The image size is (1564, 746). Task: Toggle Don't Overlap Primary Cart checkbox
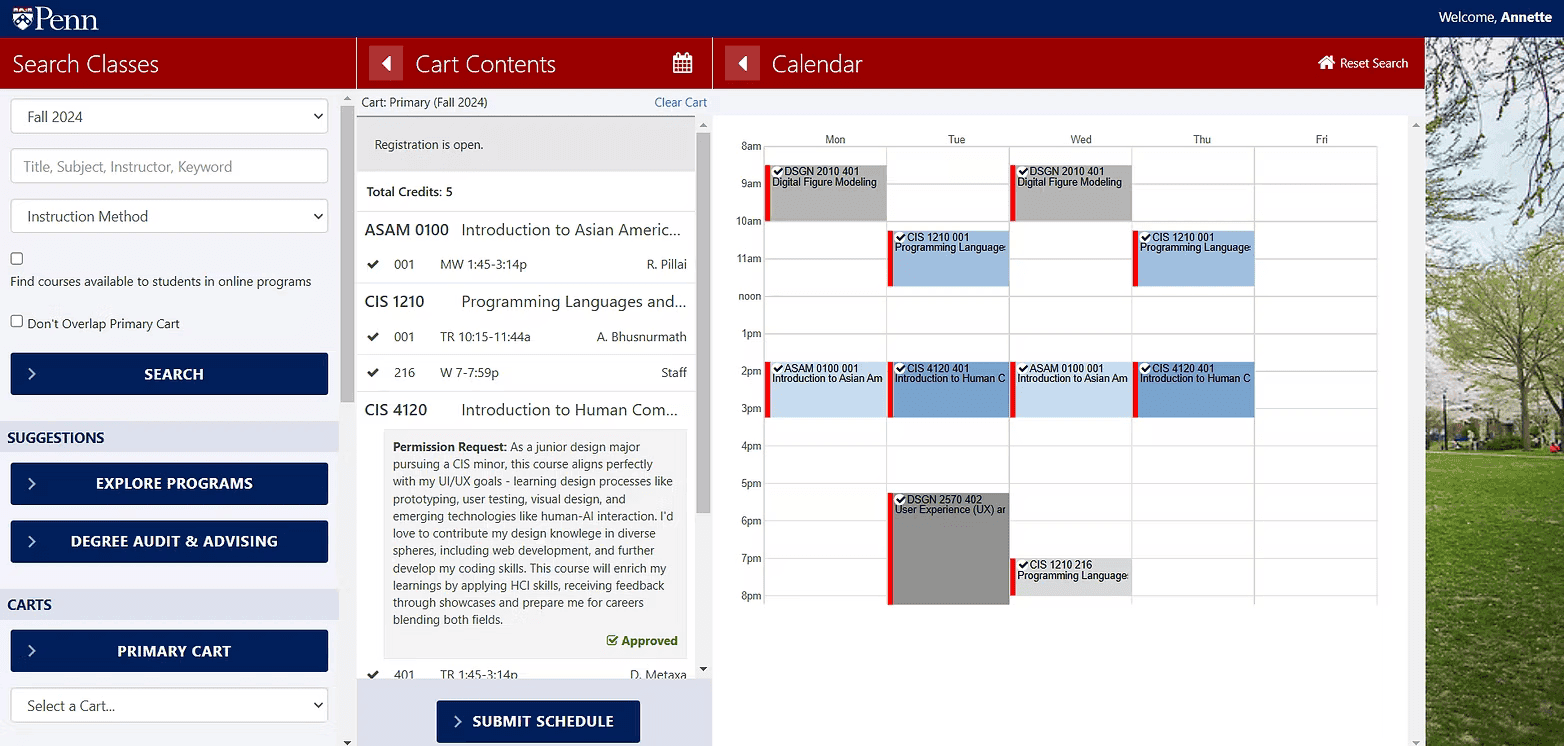[x=17, y=322]
